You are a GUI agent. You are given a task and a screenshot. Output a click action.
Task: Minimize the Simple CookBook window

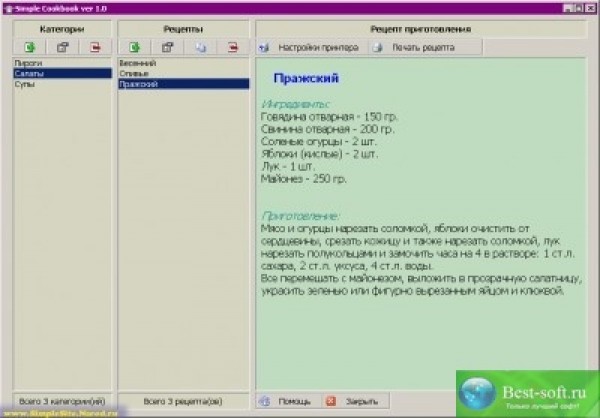pos(568,8)
